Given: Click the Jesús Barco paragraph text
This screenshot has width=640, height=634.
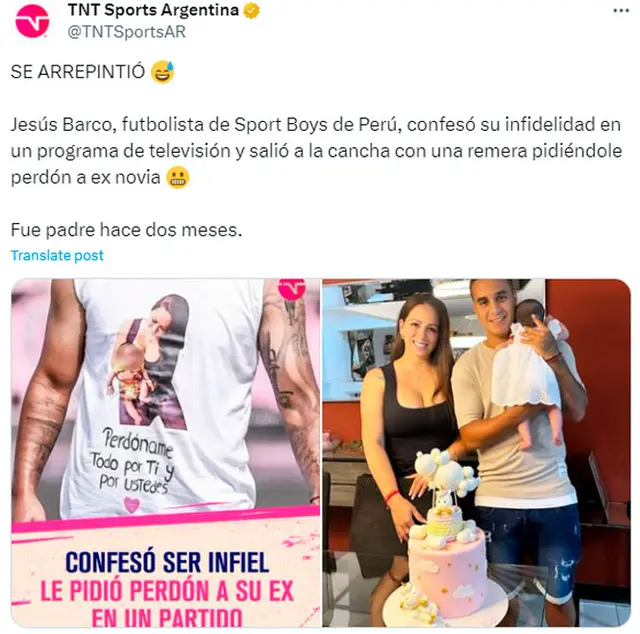Looking at the screenshot, I should (x=316, y=151).
